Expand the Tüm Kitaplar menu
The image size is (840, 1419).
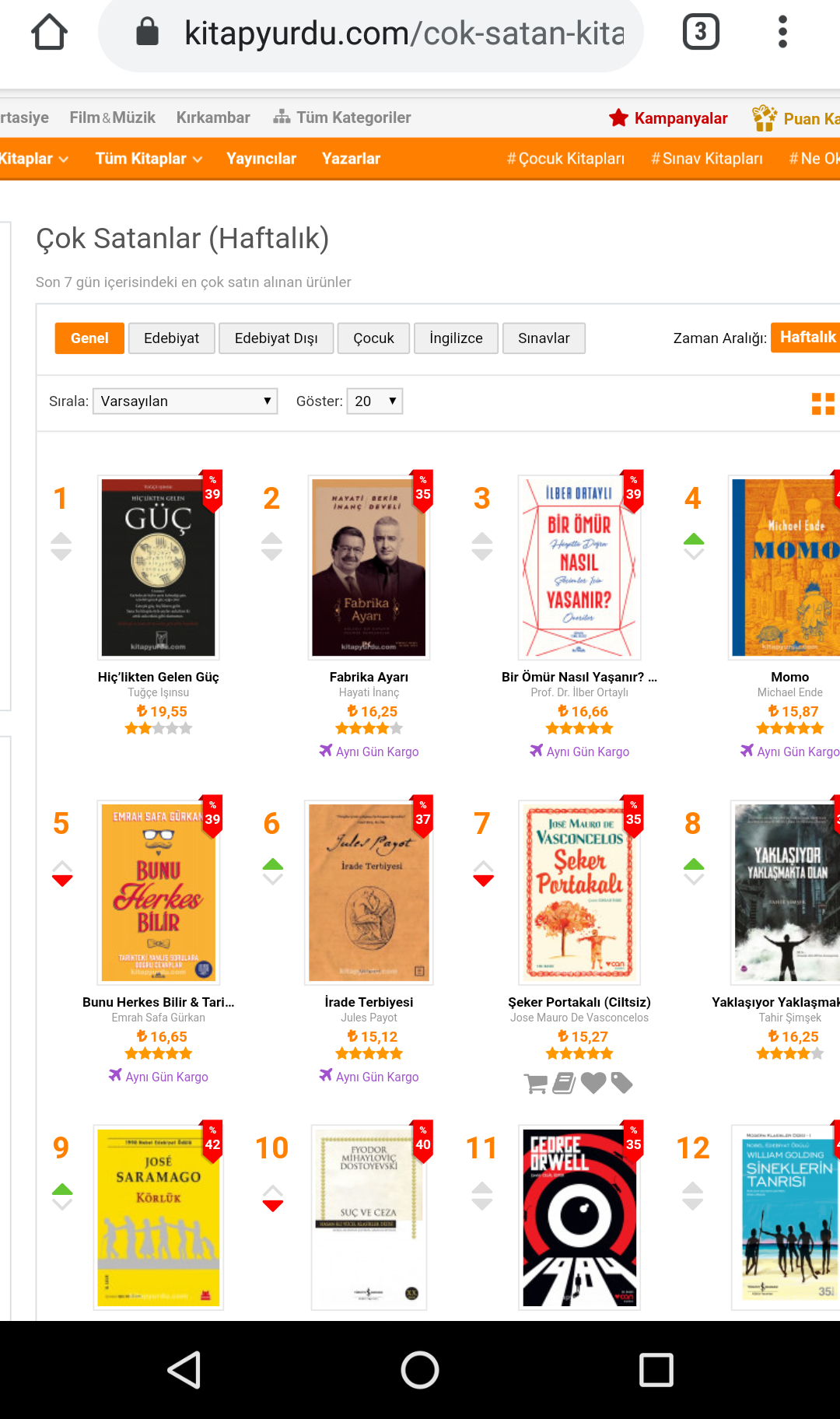pyautogui.click(x=149, y=159)
